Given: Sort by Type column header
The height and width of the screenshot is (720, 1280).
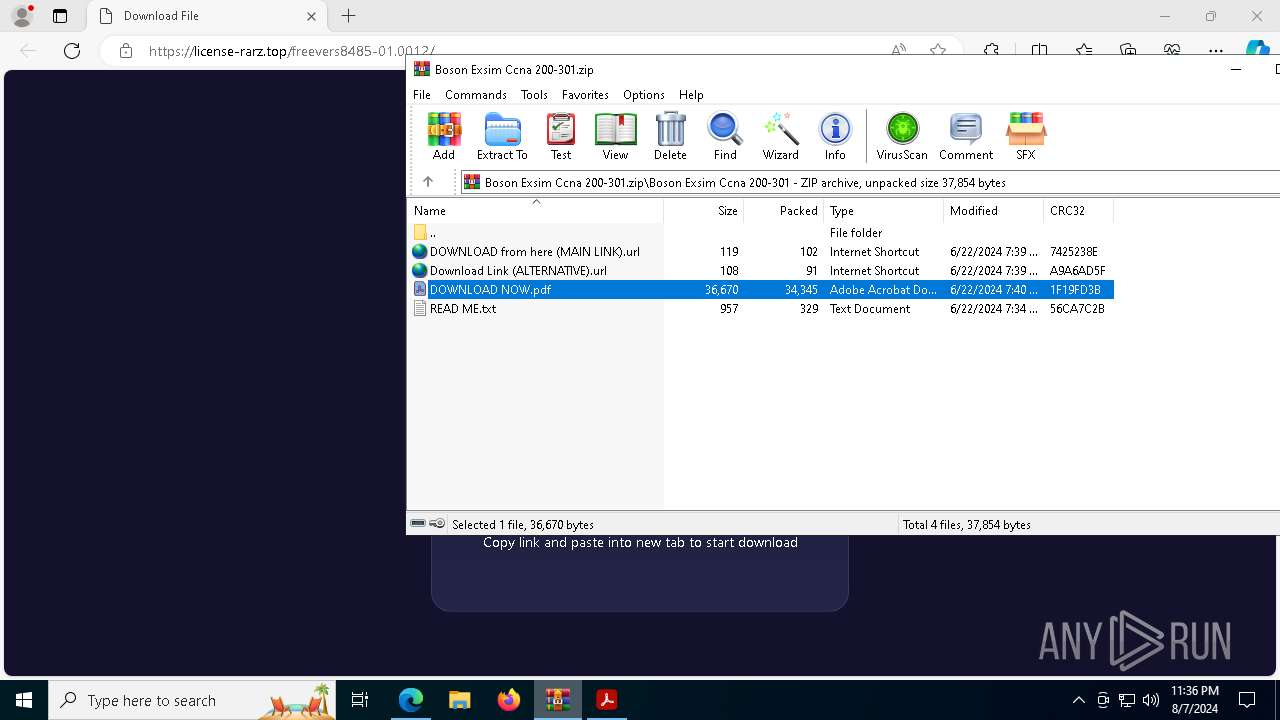Looking at the screenshot, I should (x=884, y=211).
